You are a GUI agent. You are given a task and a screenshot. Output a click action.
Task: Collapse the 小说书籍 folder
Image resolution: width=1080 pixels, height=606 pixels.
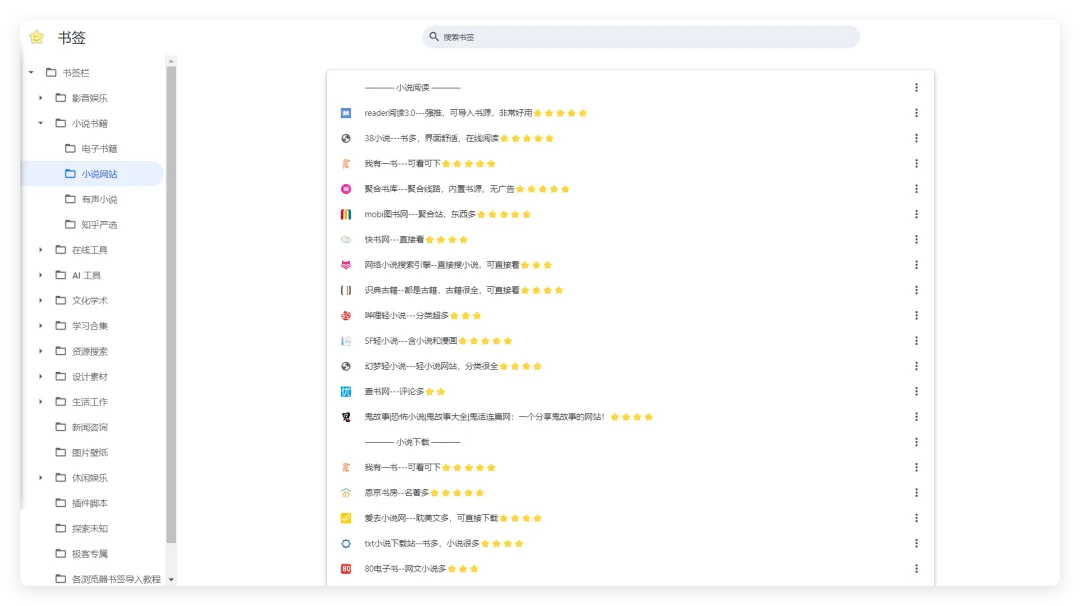tap(41, 123)
